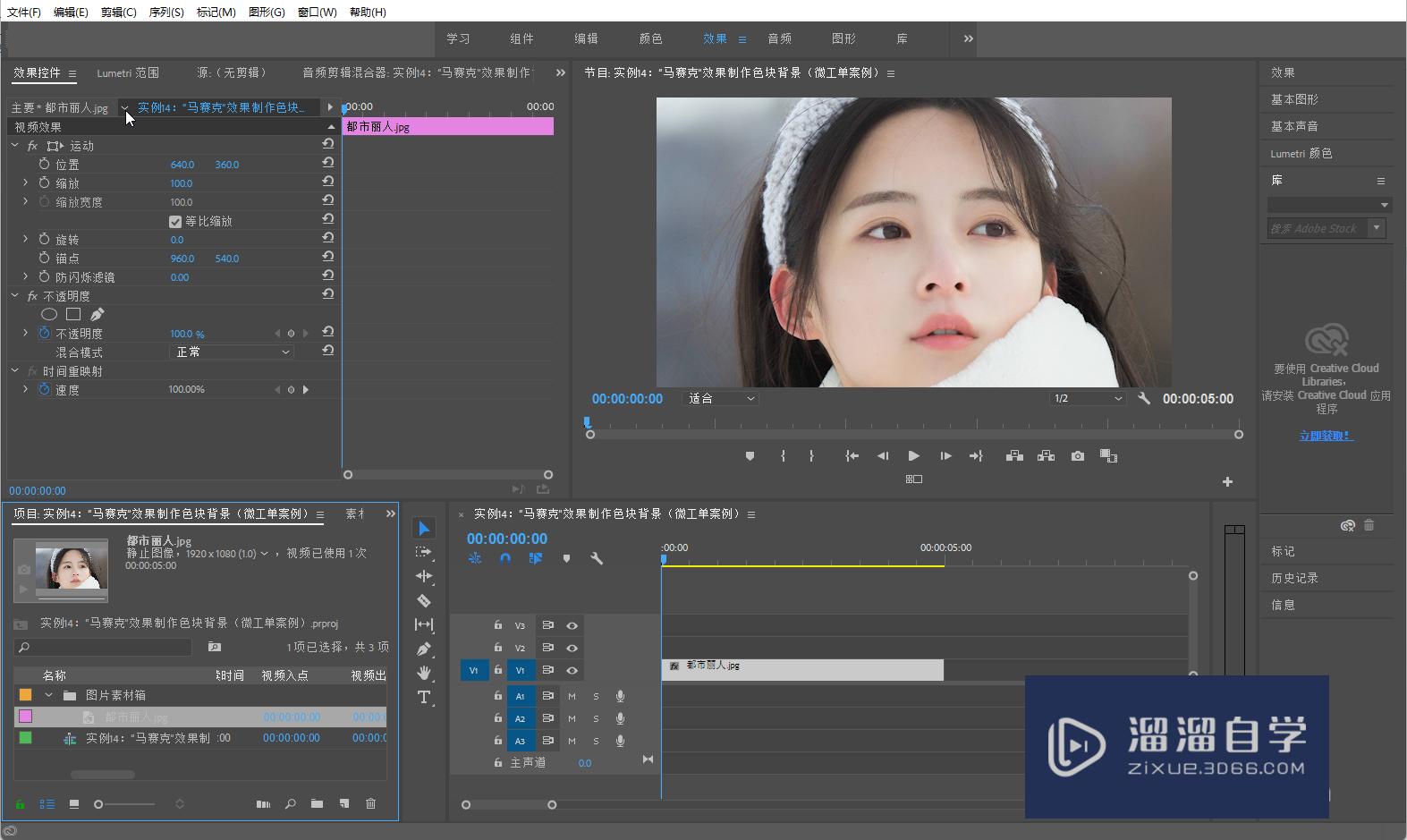Open the 混合模式 blend mode dropdown
Viewport: 1407px width, 840px height.
tap(232, 352)
